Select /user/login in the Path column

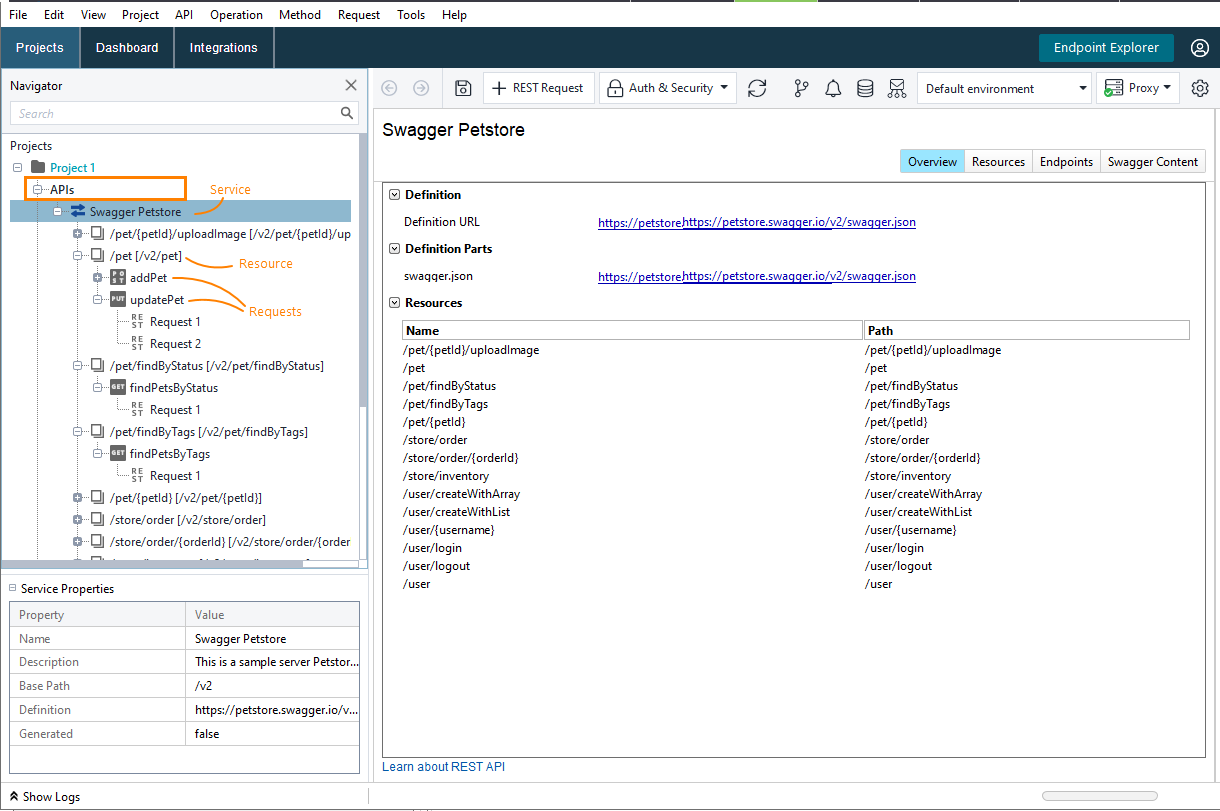coord(894,548)
